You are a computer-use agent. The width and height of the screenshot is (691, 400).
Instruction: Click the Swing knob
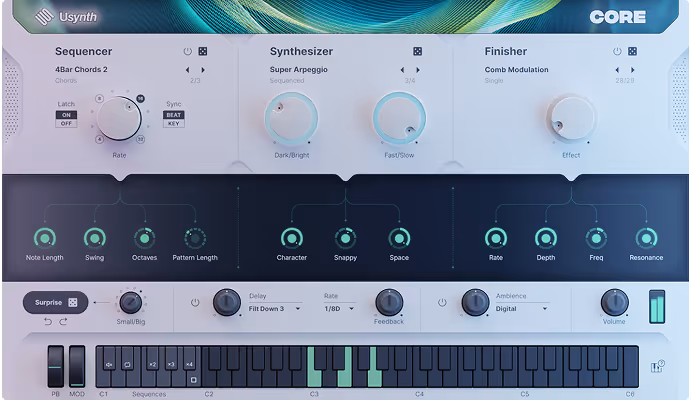tap(94, 238)
